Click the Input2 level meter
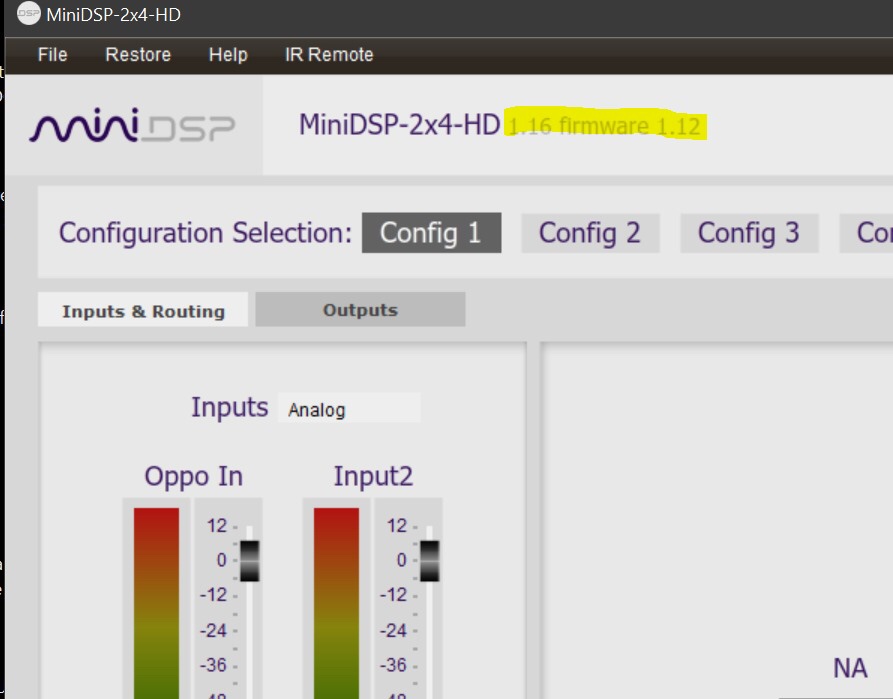Screen dimensions: 893x699 click(x=336, y=600)
